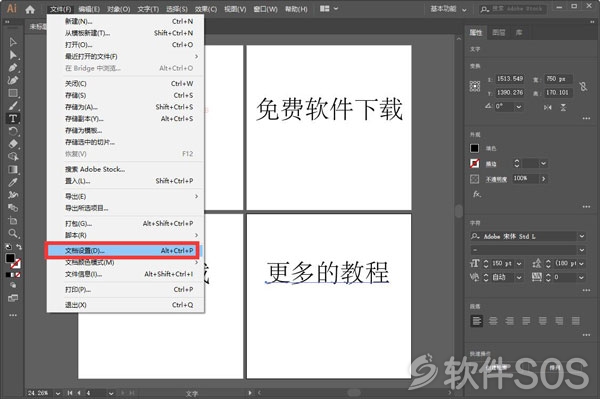Open the font size 150 pt dropdown
This screenshot has height=399, width=600.
[x=519, y=264]
